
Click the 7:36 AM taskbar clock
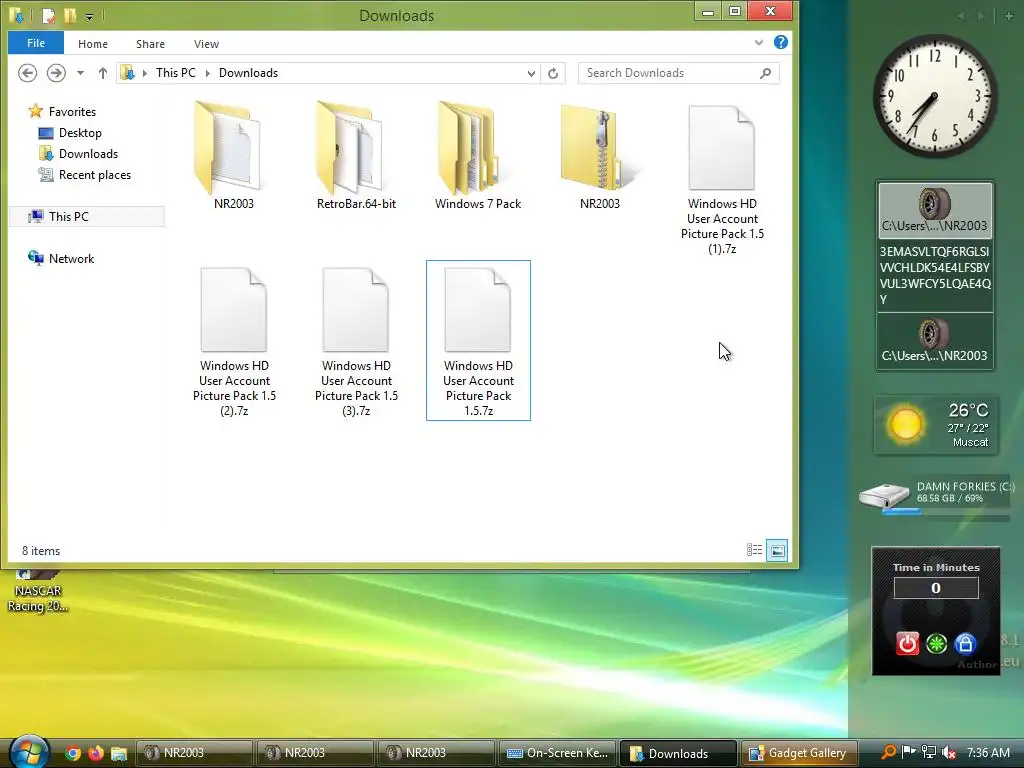988,753
